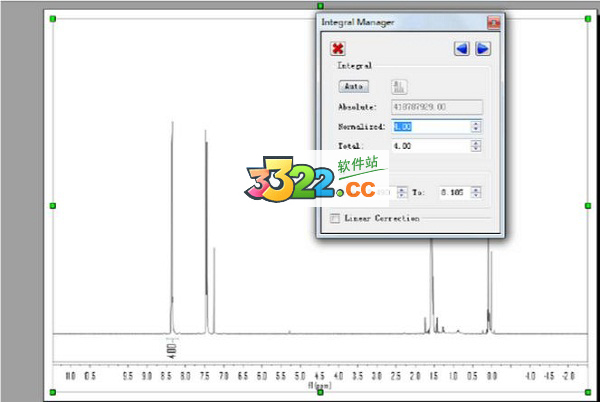Viewport: 600px width, 402px height.
Task: Decrease the Normalized value with the down arrow
Action: click(476, 130)
